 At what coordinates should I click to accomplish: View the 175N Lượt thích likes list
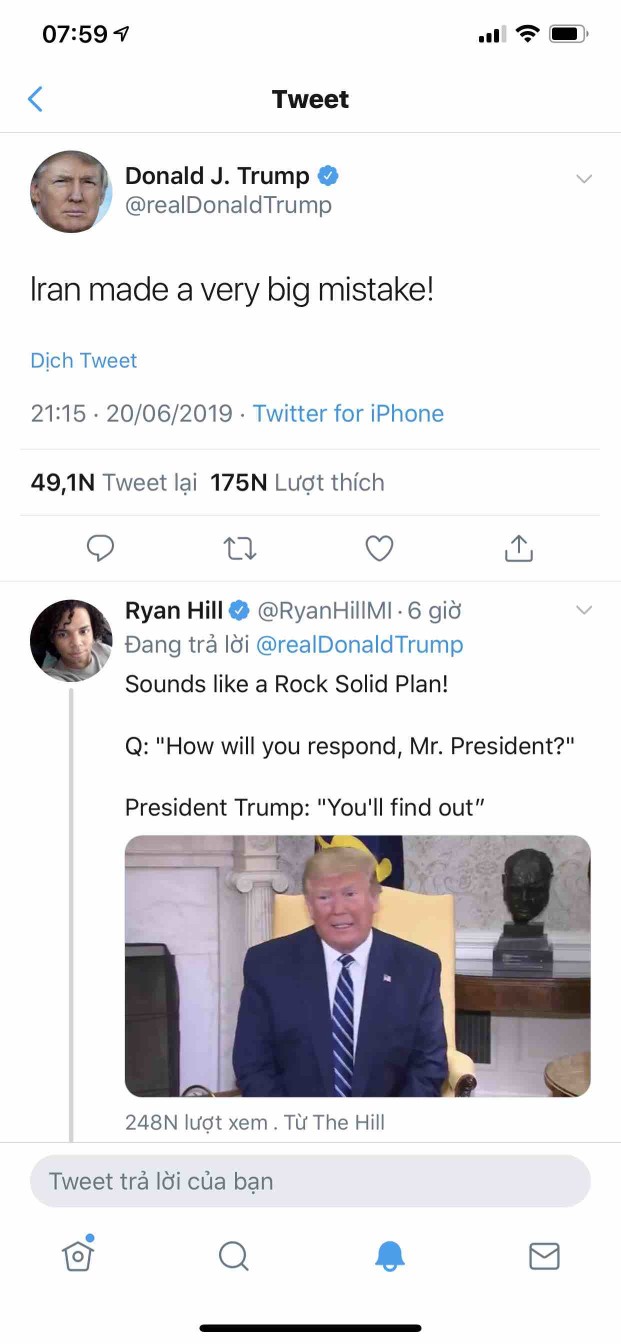point(297,483)
